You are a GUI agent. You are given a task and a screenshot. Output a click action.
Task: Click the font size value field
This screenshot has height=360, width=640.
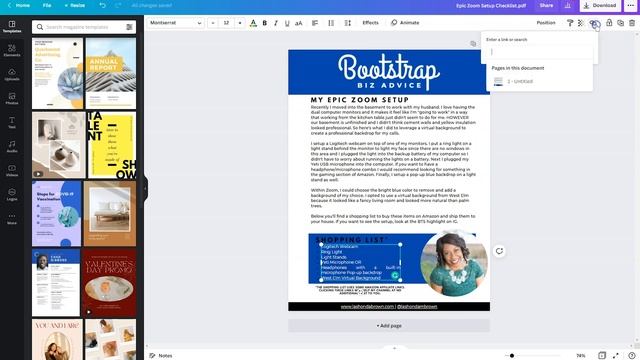click(226, 23)
